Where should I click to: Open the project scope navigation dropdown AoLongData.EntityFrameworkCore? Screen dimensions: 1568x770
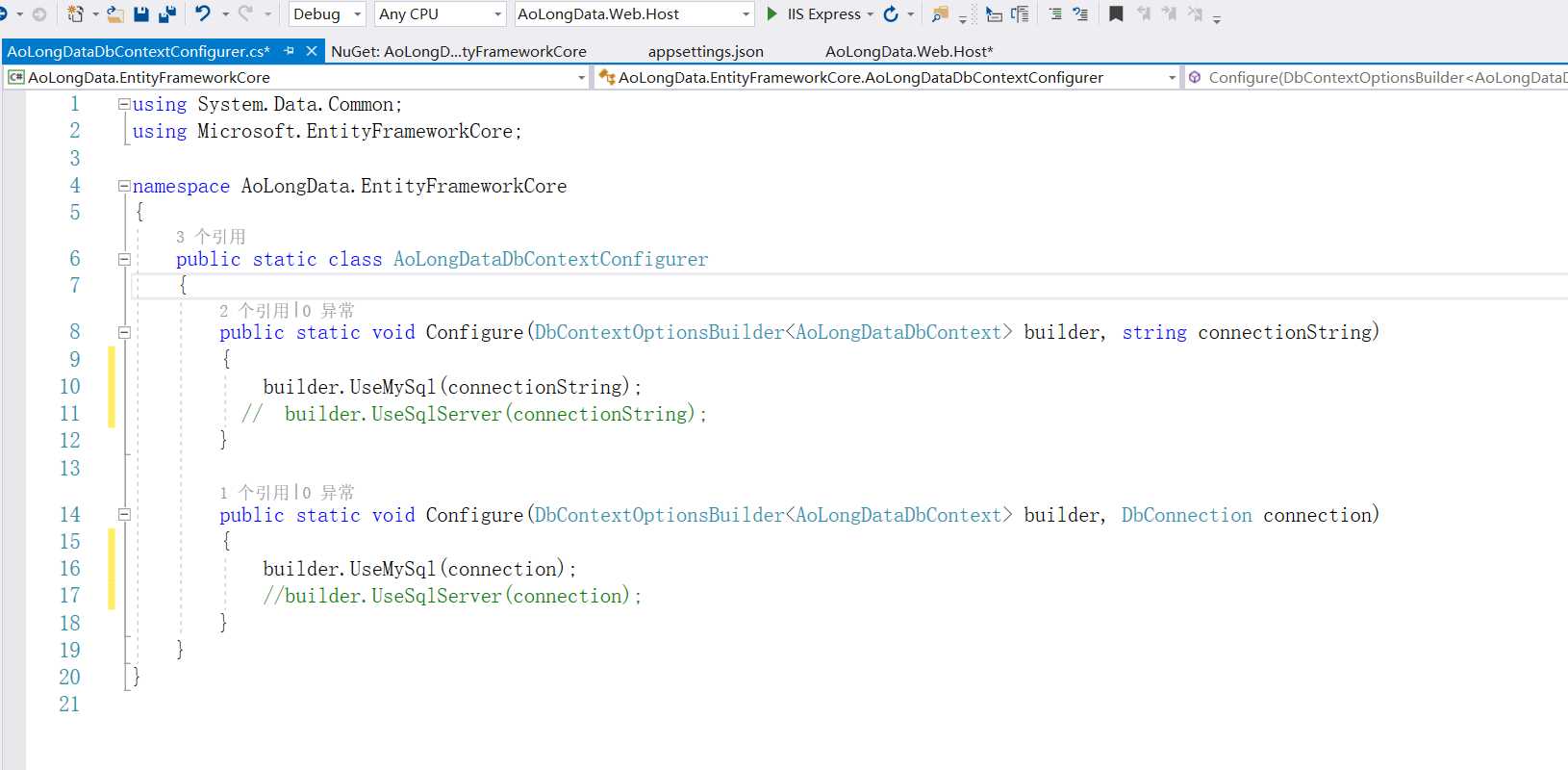(x=297, y=77)
